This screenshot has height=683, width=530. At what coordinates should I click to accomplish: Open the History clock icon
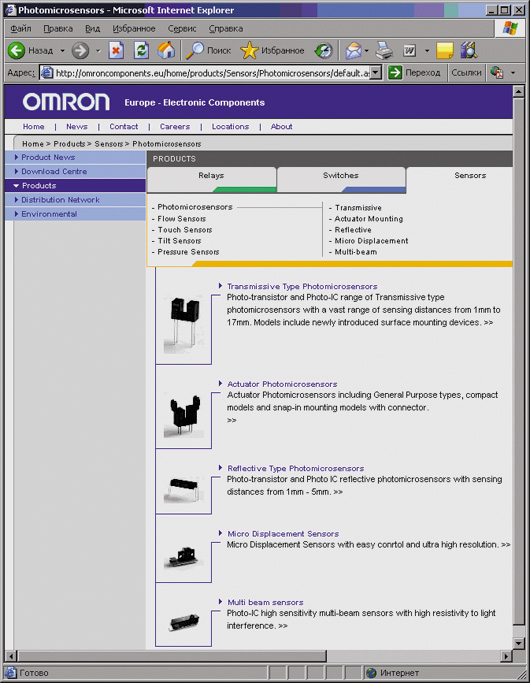coord(324,51)
